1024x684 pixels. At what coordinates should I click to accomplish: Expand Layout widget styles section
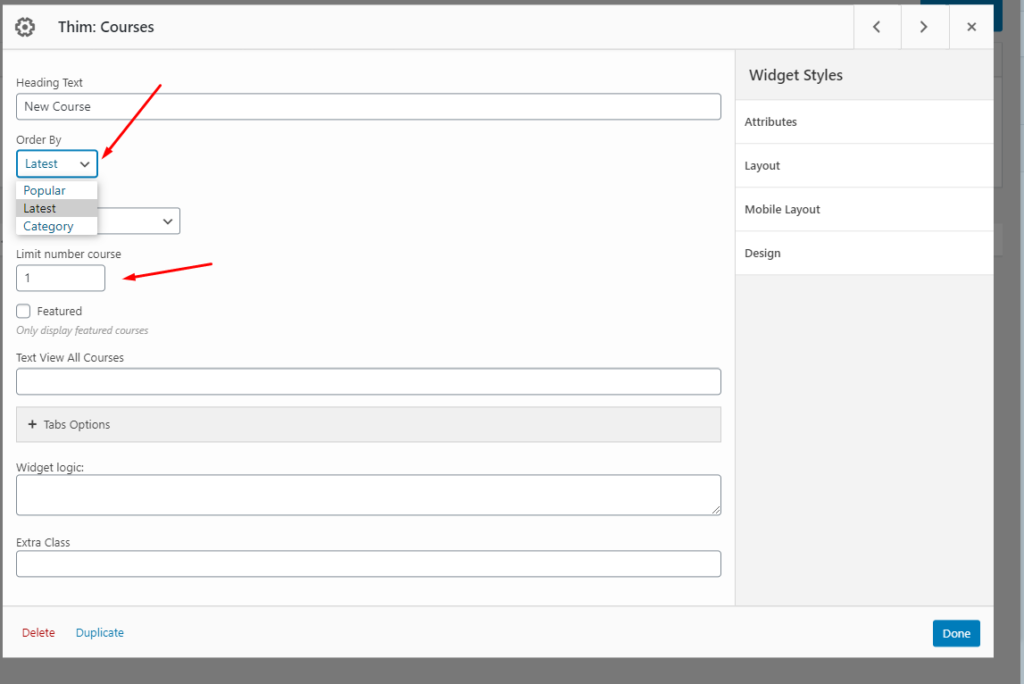coord(864,165)
